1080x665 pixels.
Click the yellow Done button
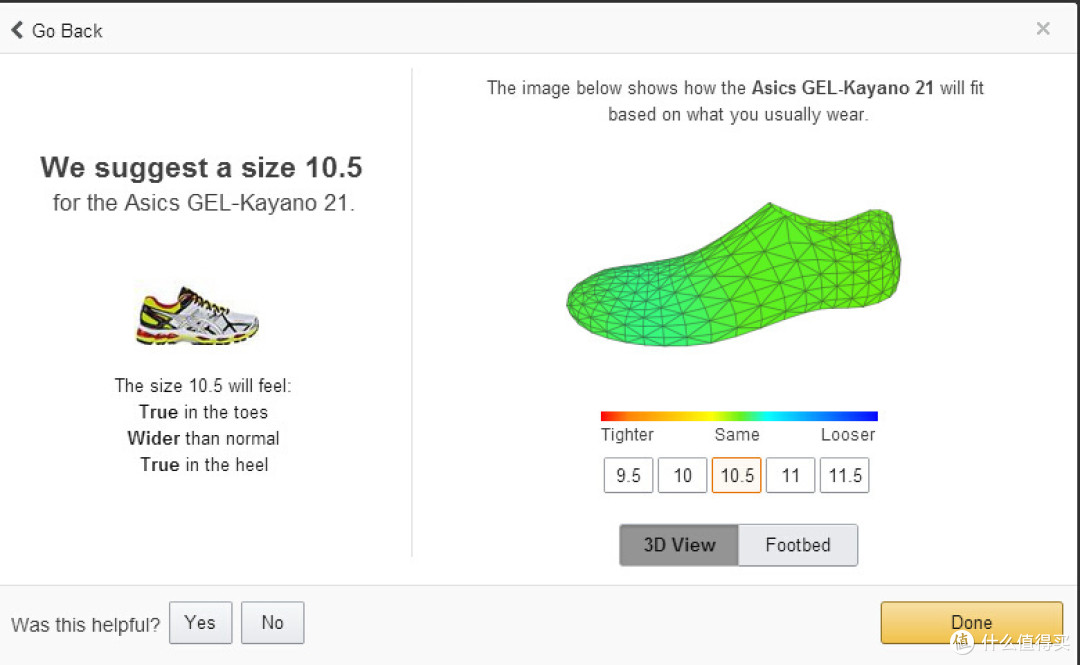pyautogui.click(x=971, y=622)
